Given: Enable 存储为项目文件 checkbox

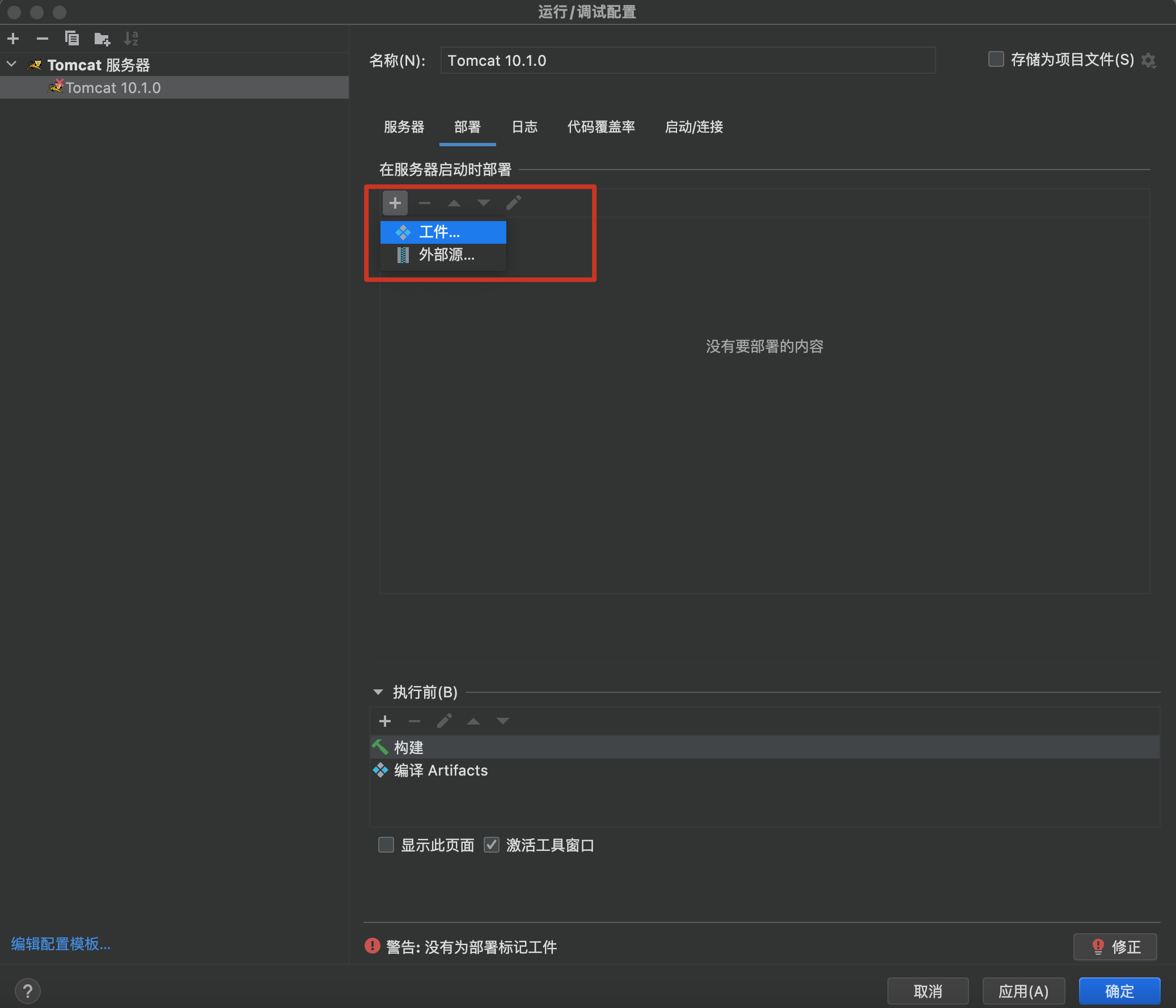Looking at the screenshot, I should 996,59.
